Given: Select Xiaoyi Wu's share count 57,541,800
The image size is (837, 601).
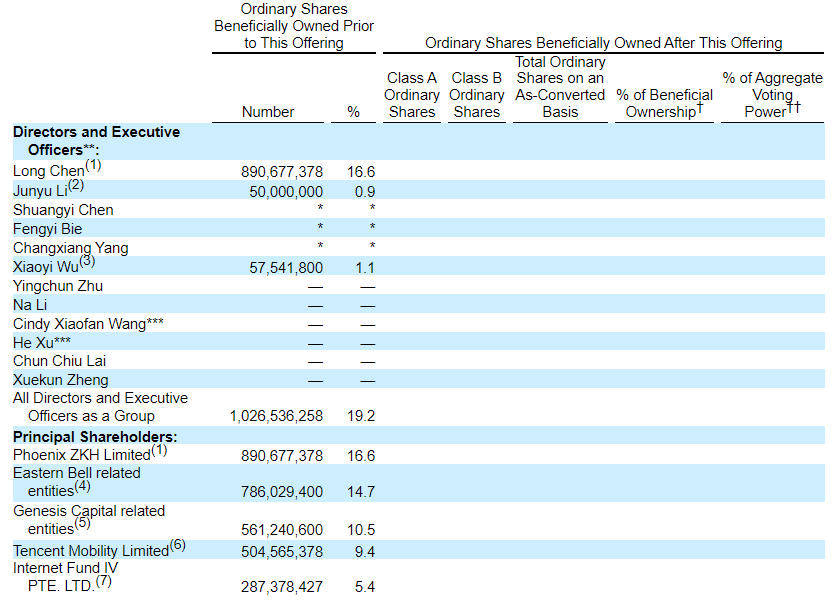Looking at the screenshot, I should coord(282,268).
